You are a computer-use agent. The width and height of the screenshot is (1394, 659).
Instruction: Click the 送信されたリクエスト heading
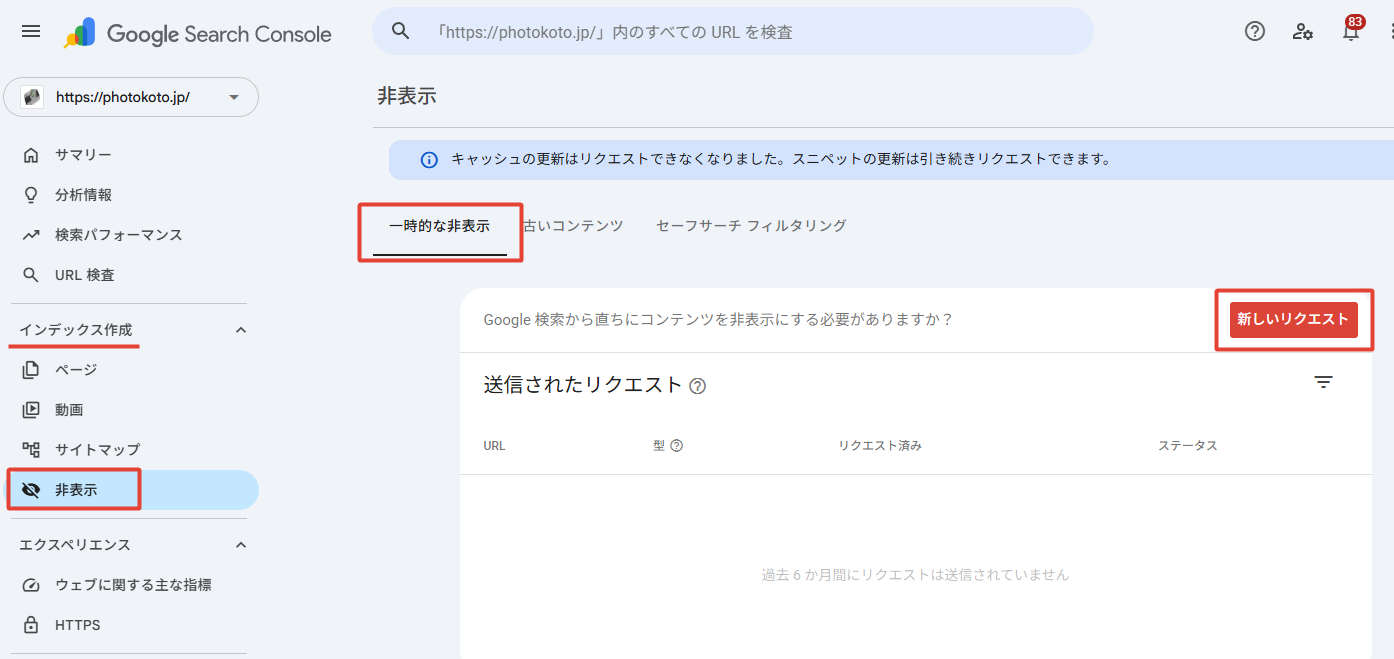(583, 385)
